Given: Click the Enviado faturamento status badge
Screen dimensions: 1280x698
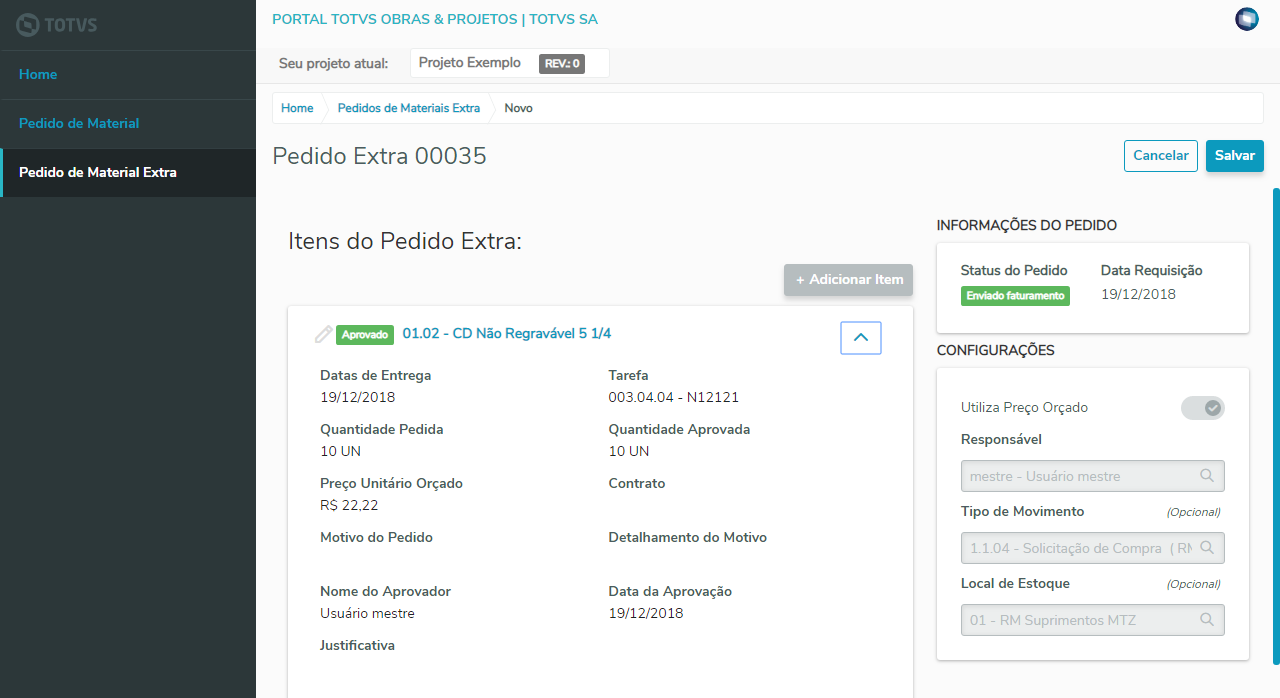Looking at the screenshot, I should 1015,296.
